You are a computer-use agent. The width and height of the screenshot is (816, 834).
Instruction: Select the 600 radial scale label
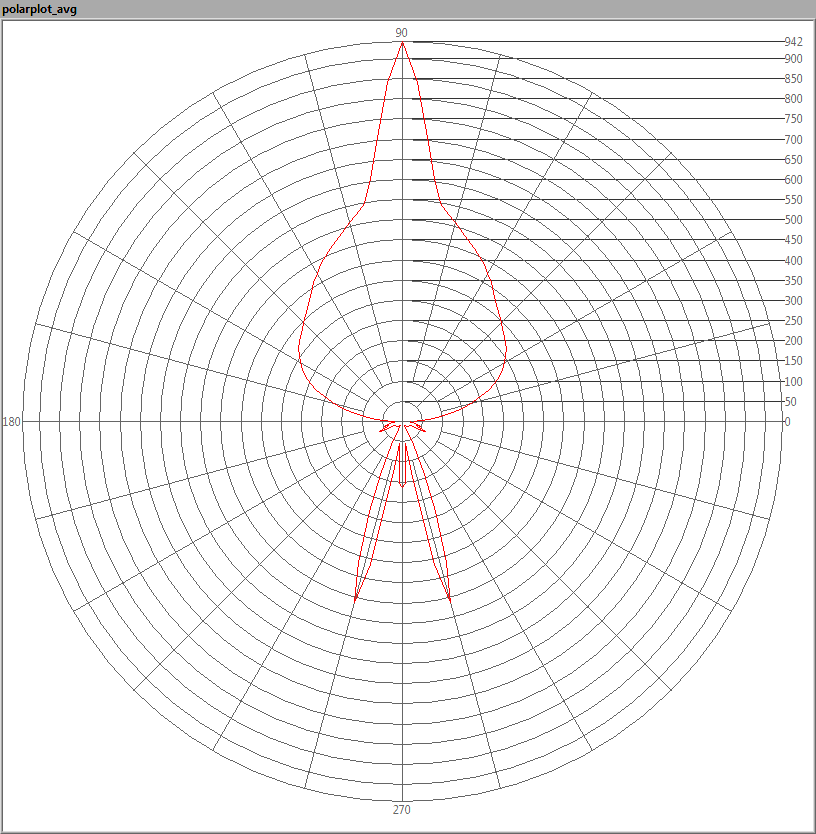(x=793, y=180)
